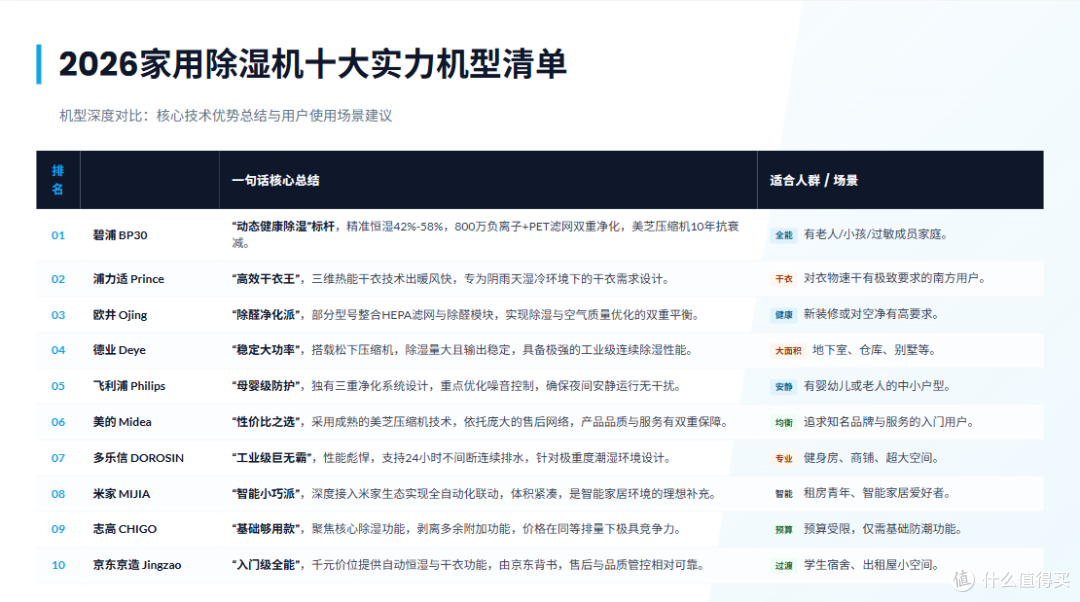This screenshot has height=602, width=1080.
Task: Click the “动态健康除湿”标杆 summary text
Action: click(283, 227)
